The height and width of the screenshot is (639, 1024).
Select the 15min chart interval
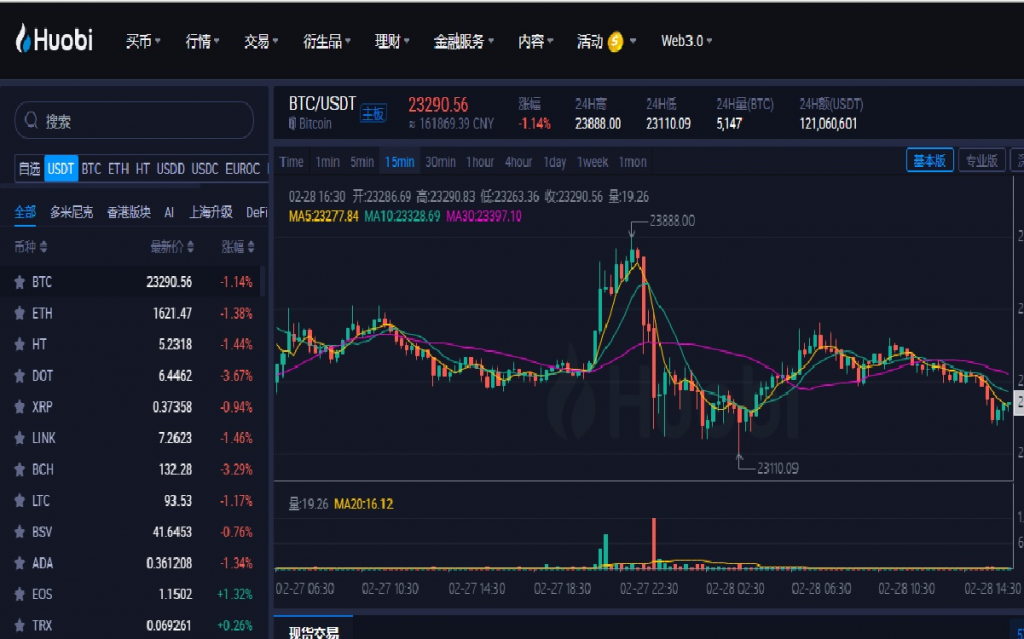point(399,162)
